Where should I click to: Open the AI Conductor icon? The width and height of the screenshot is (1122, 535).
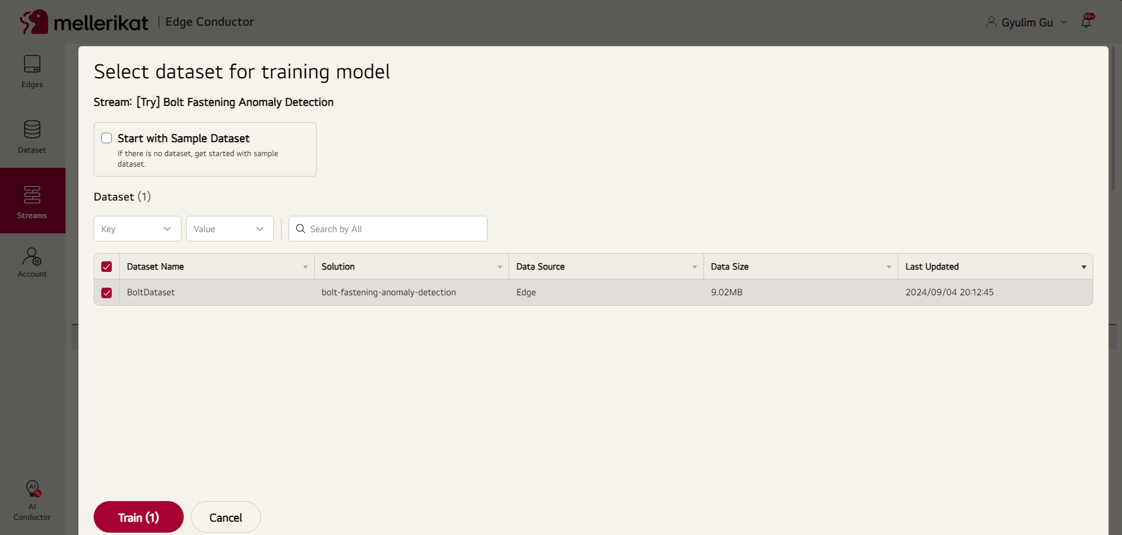[32, 501]
